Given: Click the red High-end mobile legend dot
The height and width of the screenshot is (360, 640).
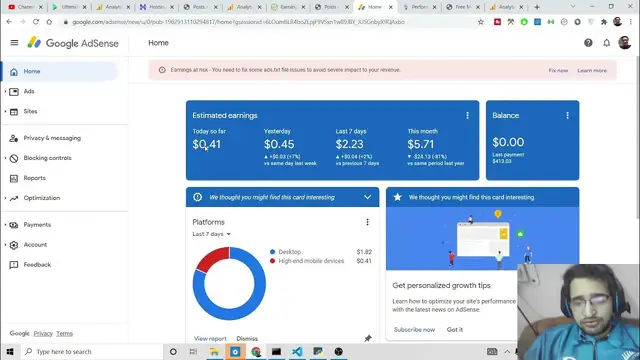Looking at the screenshot, I should pyautogui.click(x=272, y=261).
